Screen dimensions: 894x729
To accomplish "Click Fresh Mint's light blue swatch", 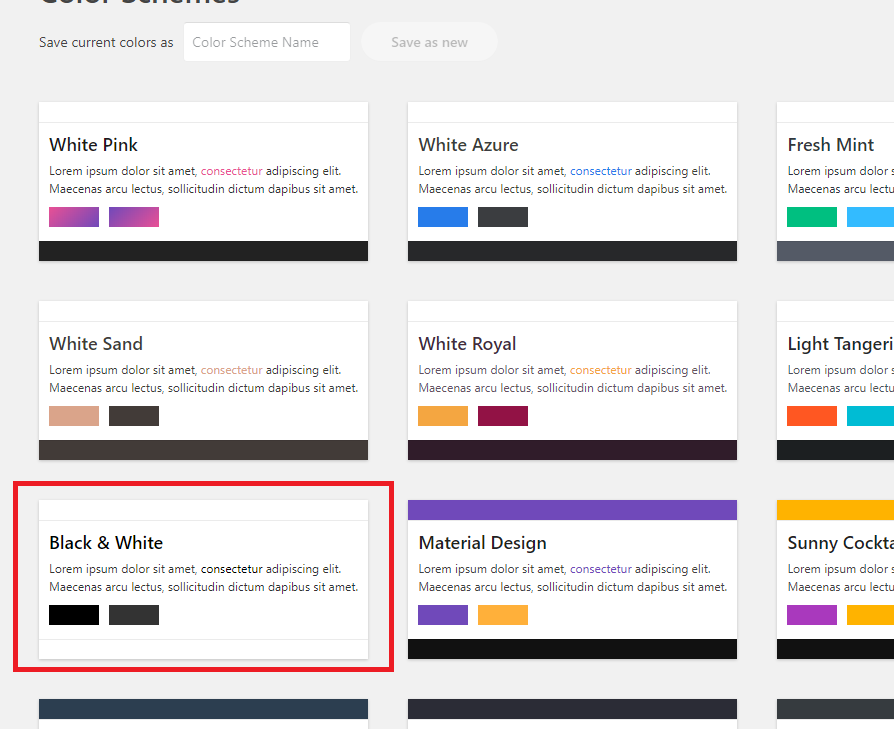I will pyautogui.click(x=870, y=217).
